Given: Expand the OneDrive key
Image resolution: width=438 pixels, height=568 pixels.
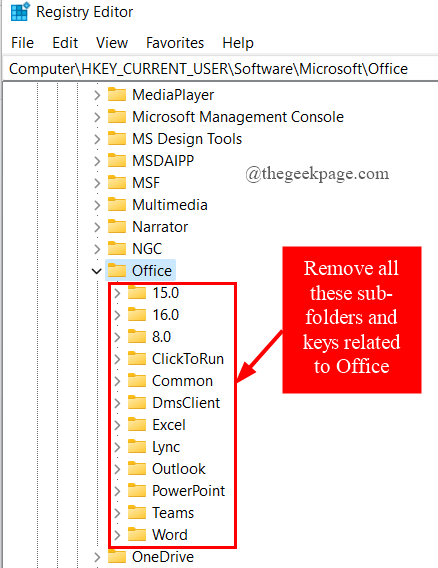Looking at the screenshot, I should click(x=97, y=557).
